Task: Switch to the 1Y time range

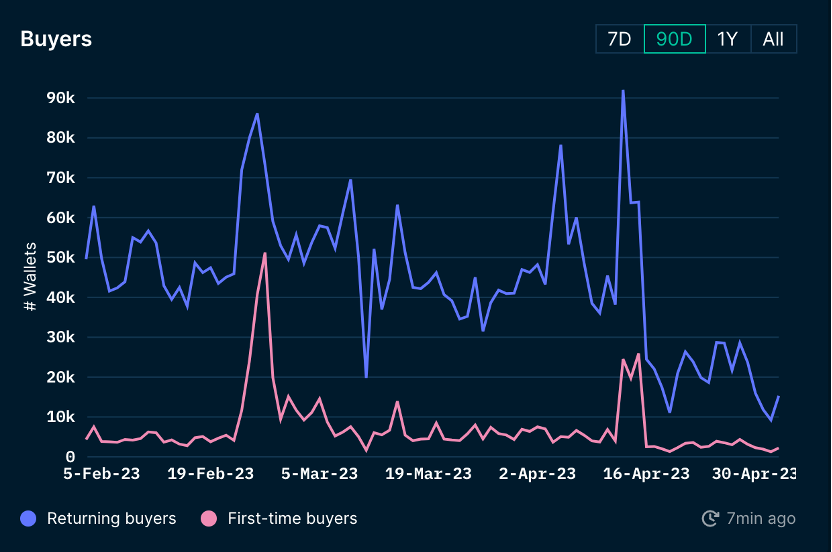Action: [x=727, y=39]
